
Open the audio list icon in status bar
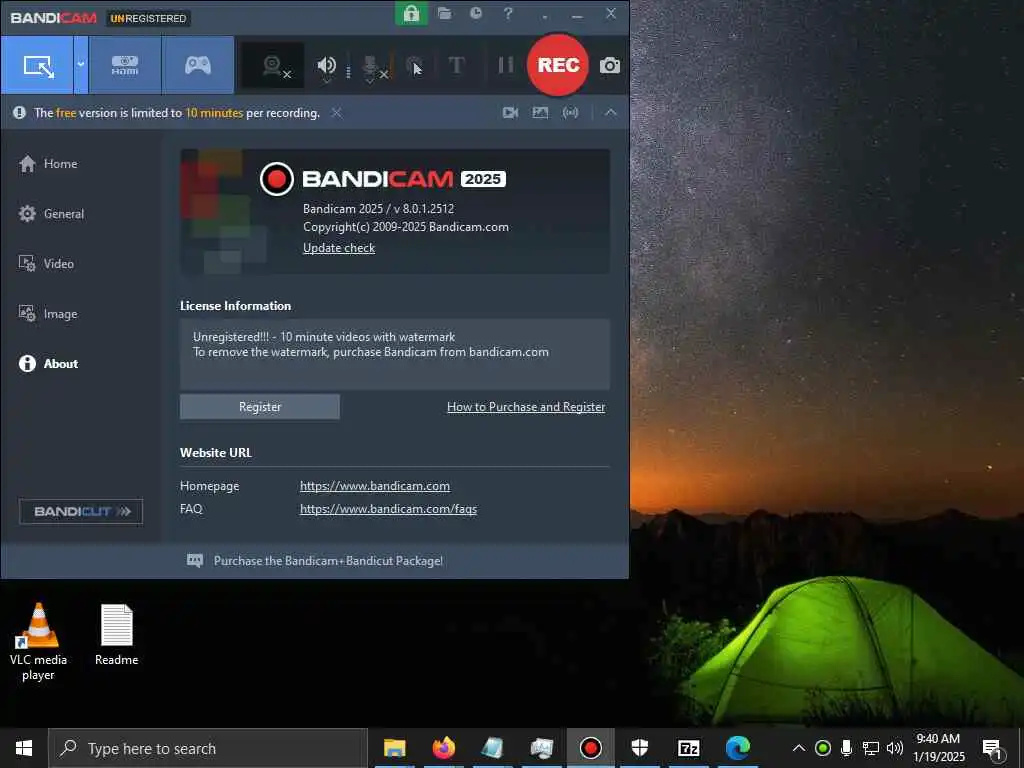pyautogui.click(x=570, y=113)
